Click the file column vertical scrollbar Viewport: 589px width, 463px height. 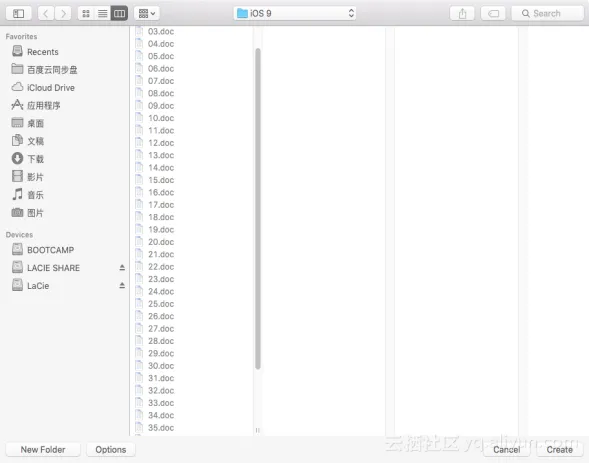[258, 209]
